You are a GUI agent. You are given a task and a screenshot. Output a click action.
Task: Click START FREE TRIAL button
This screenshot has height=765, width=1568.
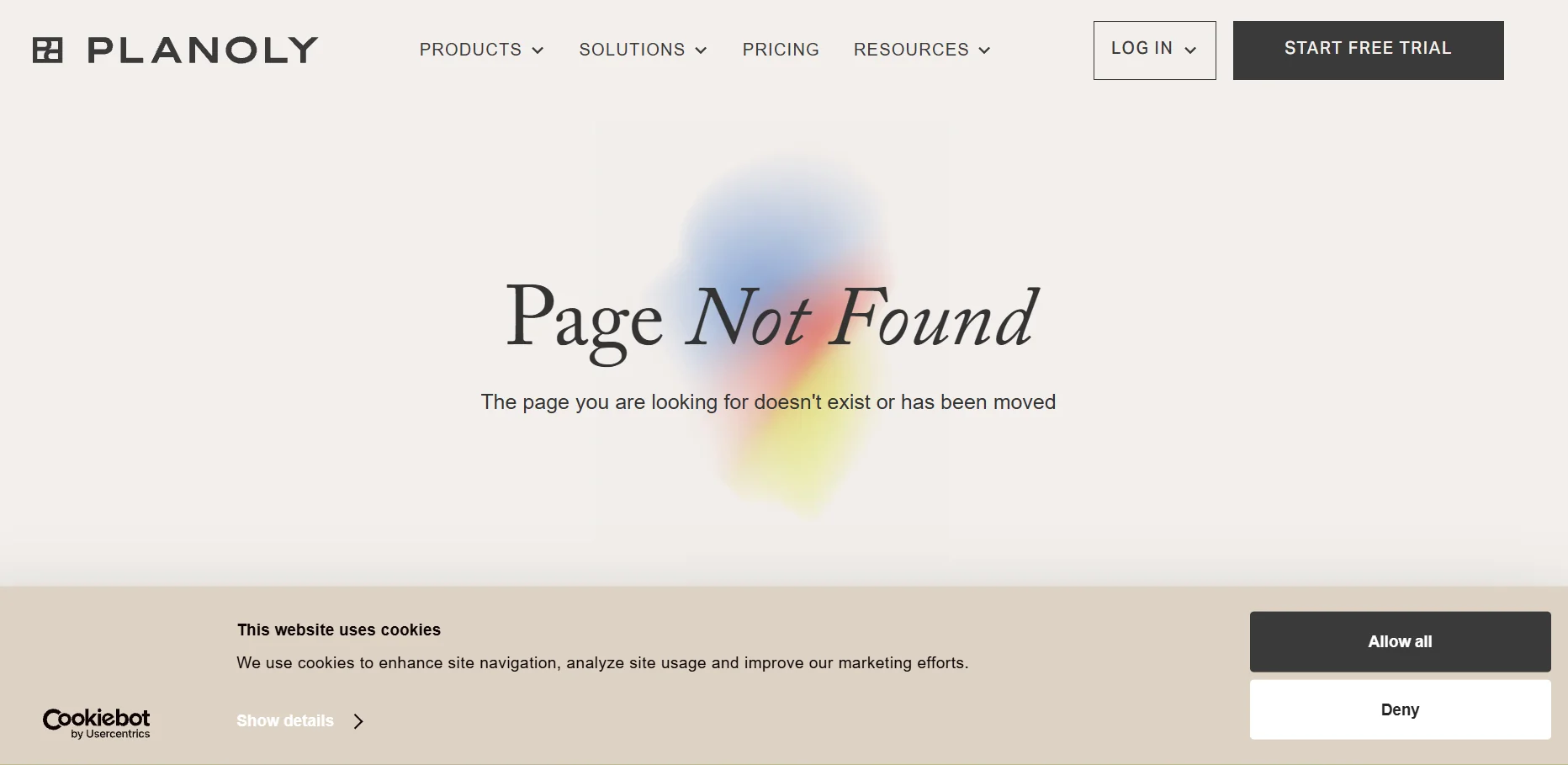click(1368, 50)
